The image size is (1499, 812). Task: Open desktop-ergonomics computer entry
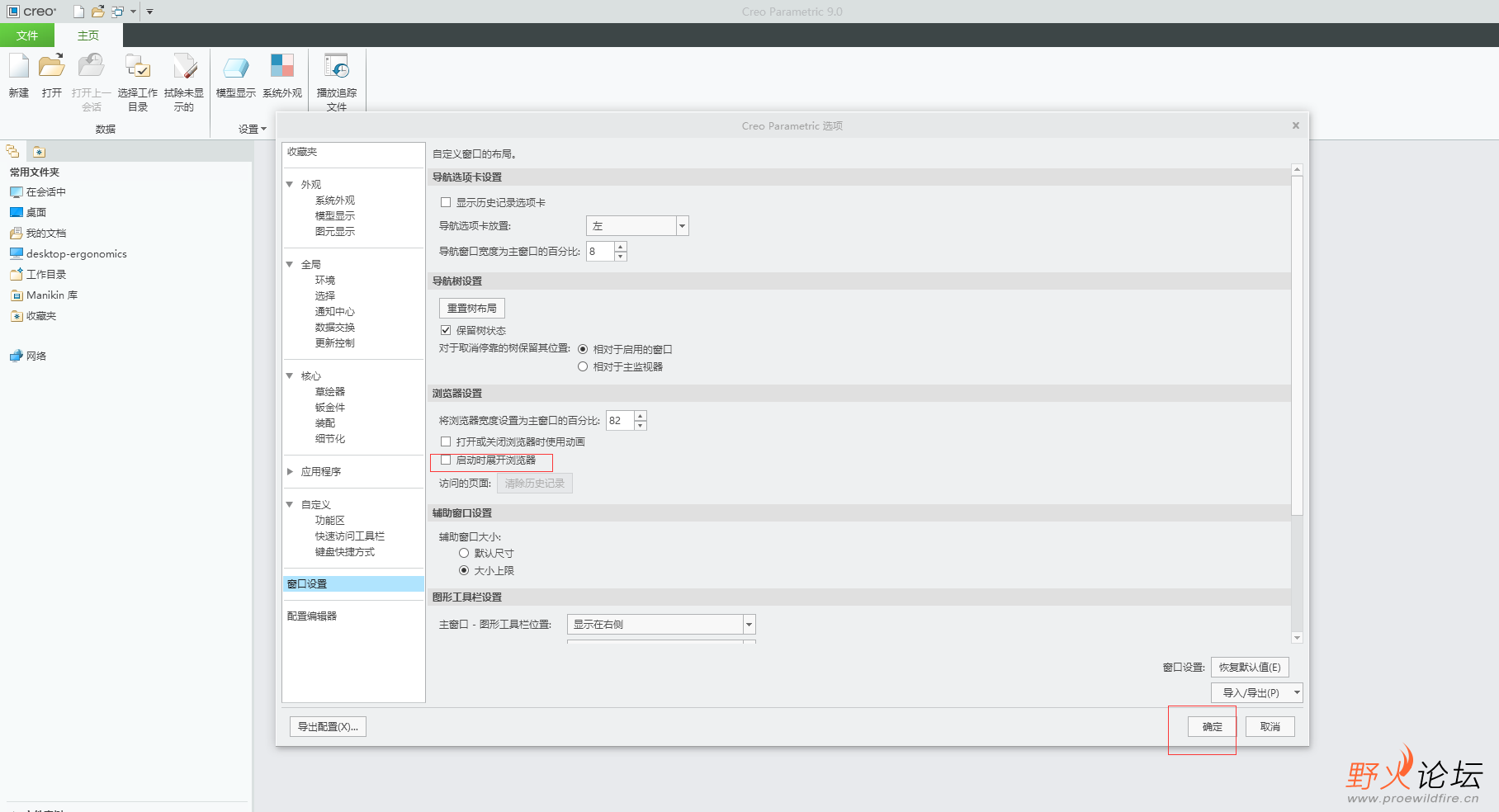click(69, 253)
